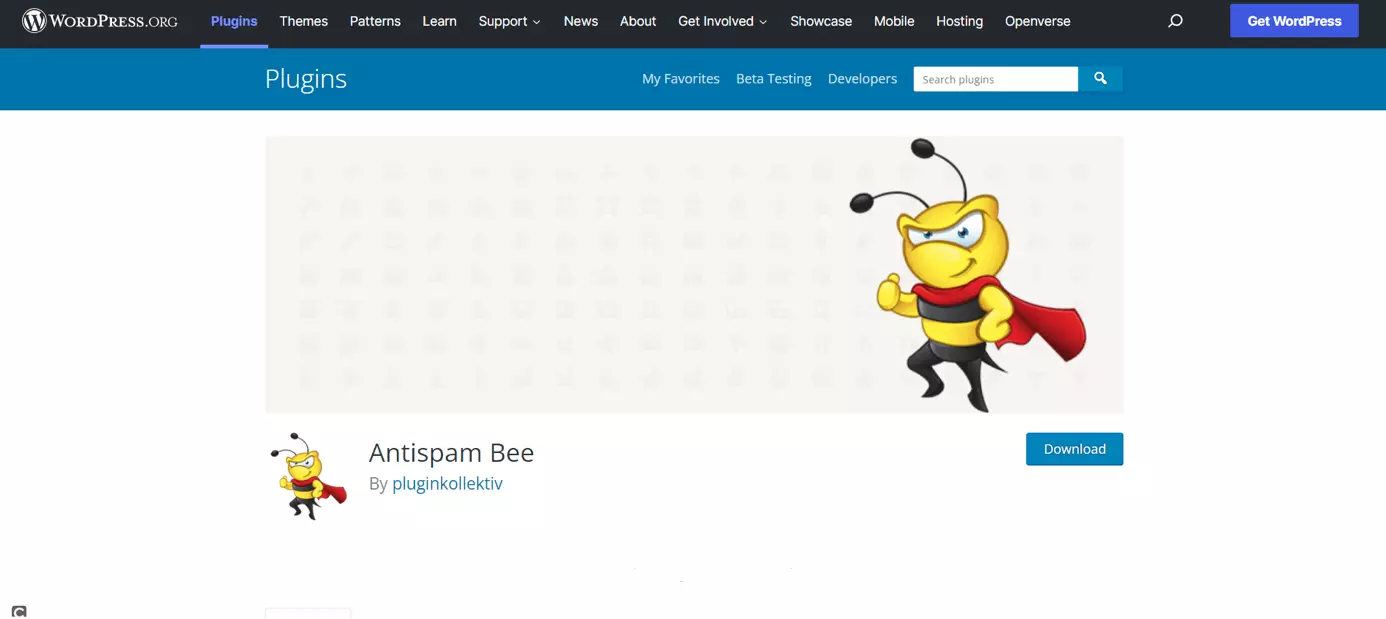Screen dimensions: 1386x619
Task: Focus the Search plugins input field
Action: (995, 79)
